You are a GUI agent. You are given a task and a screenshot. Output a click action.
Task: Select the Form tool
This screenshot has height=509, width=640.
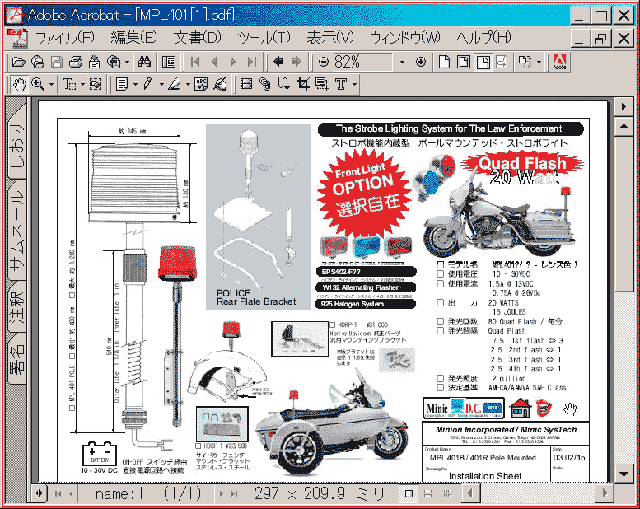322,84
